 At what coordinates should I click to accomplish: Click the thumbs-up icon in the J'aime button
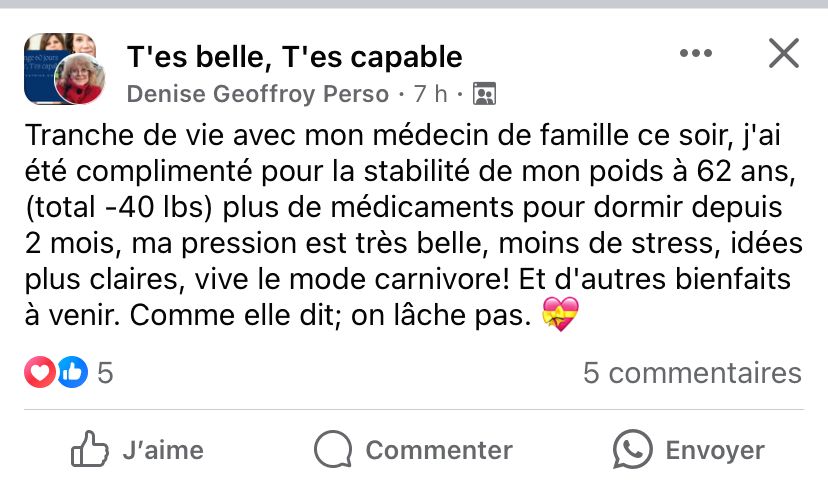pyautogui.click(x=90, y=450)
